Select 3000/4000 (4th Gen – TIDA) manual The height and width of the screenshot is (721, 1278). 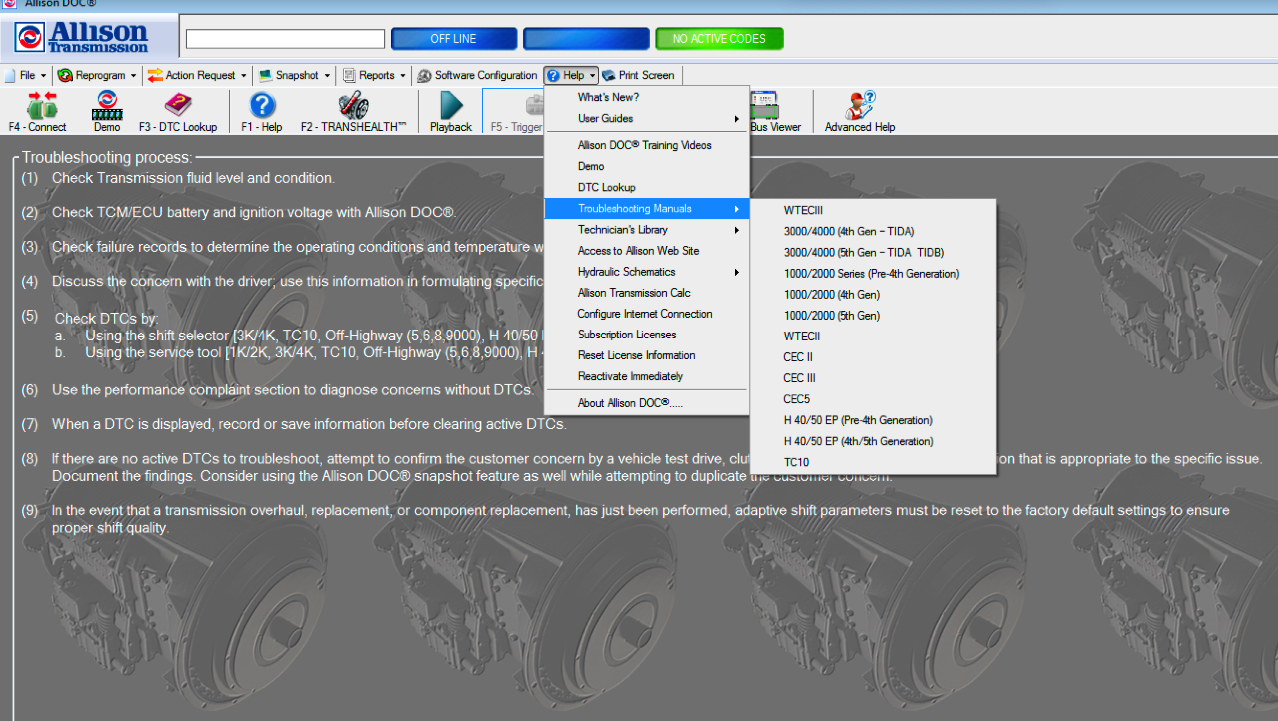[849, 232]
